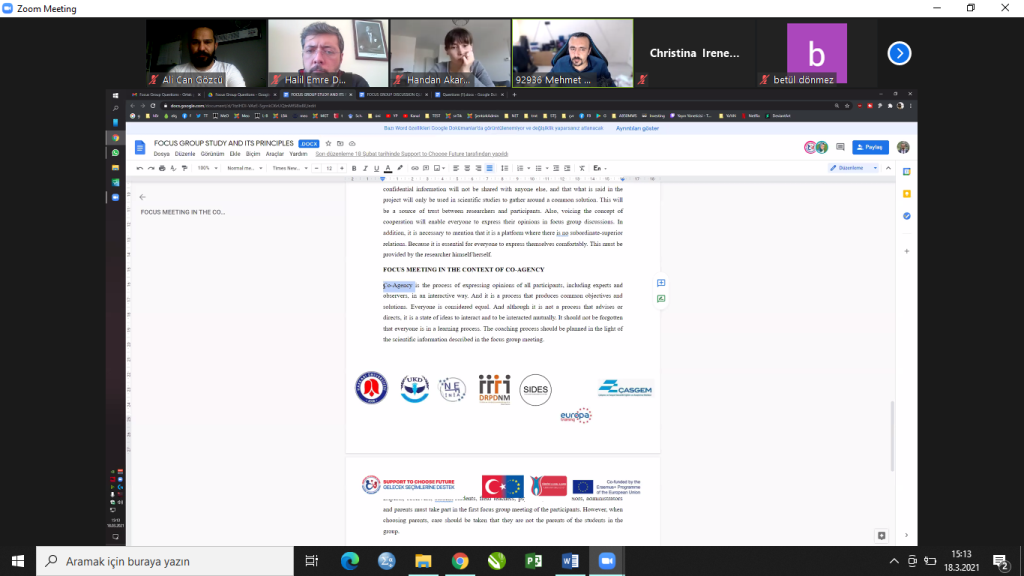Open the insert image dropdown
Screen dimensions: 1024x576
click(440, 168)
